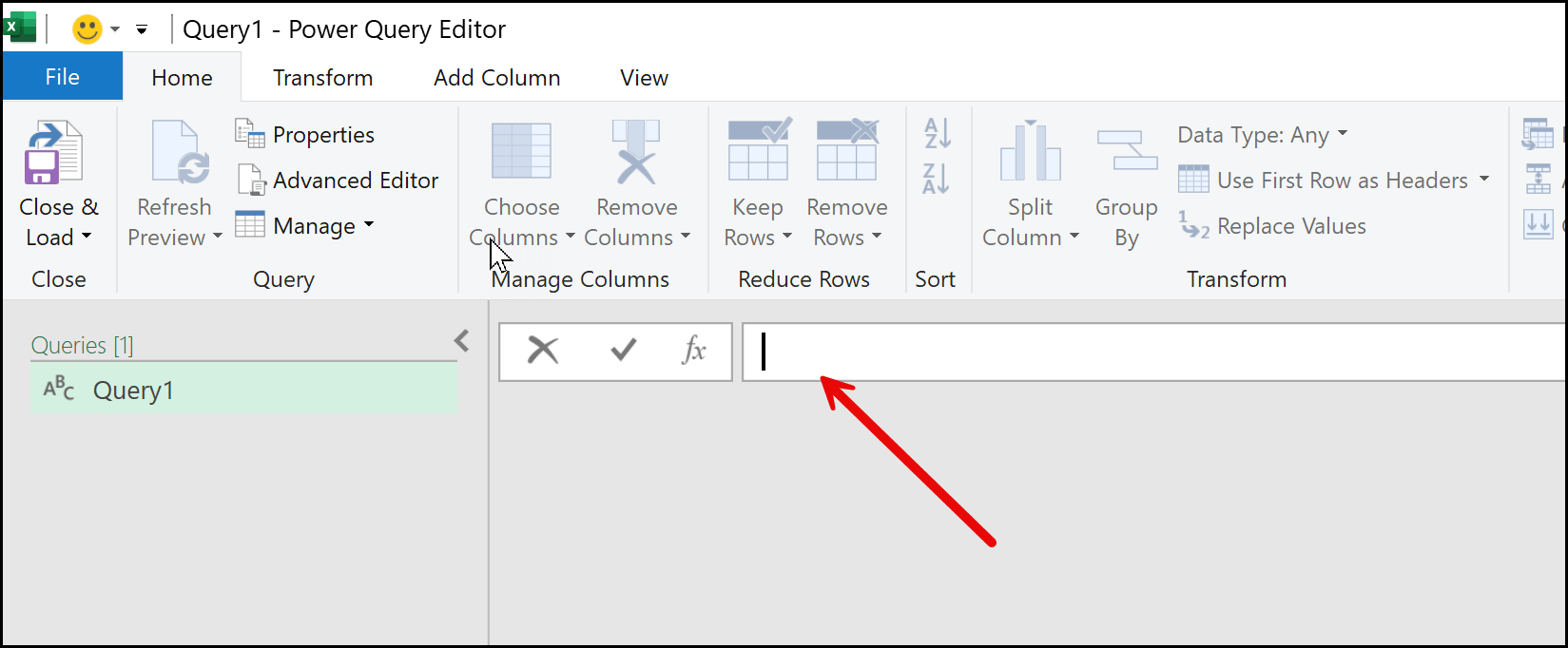This screenshot has height=648, width=1568.
Task: Sort descending with the Z-A icon
Action: point(937,178)
